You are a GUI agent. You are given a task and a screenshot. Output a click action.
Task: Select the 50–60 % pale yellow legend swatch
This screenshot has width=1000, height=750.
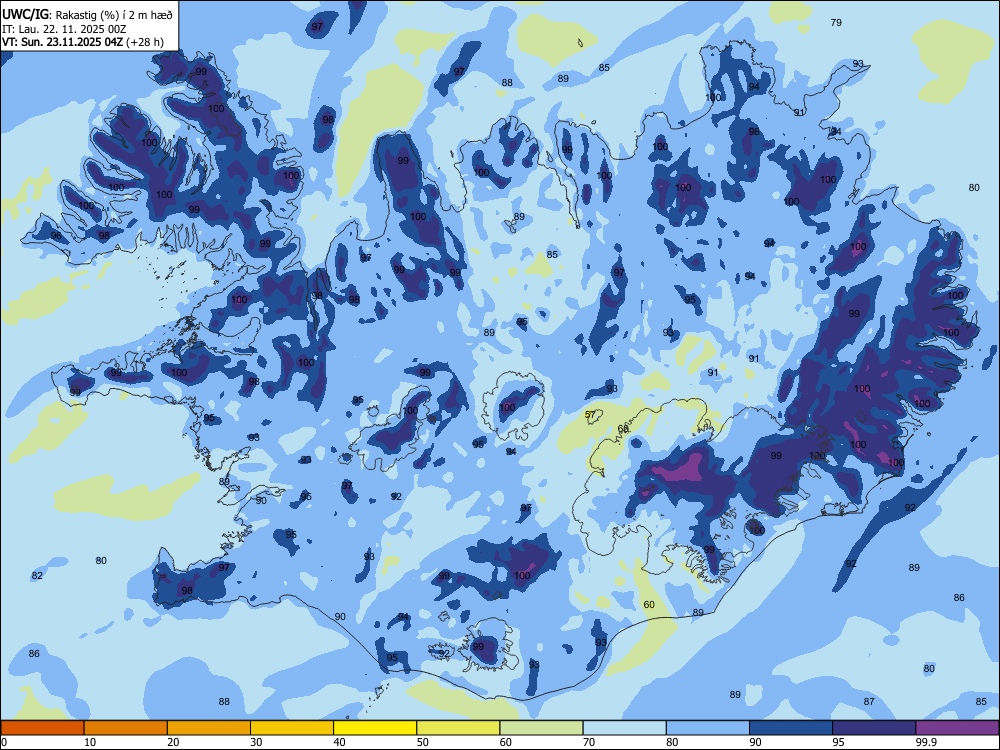coord(458,728)
